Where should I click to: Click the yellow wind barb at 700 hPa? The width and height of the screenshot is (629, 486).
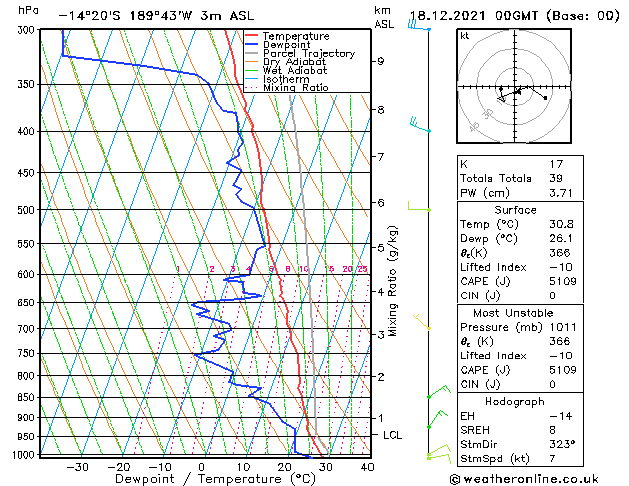tap(422, 322)
